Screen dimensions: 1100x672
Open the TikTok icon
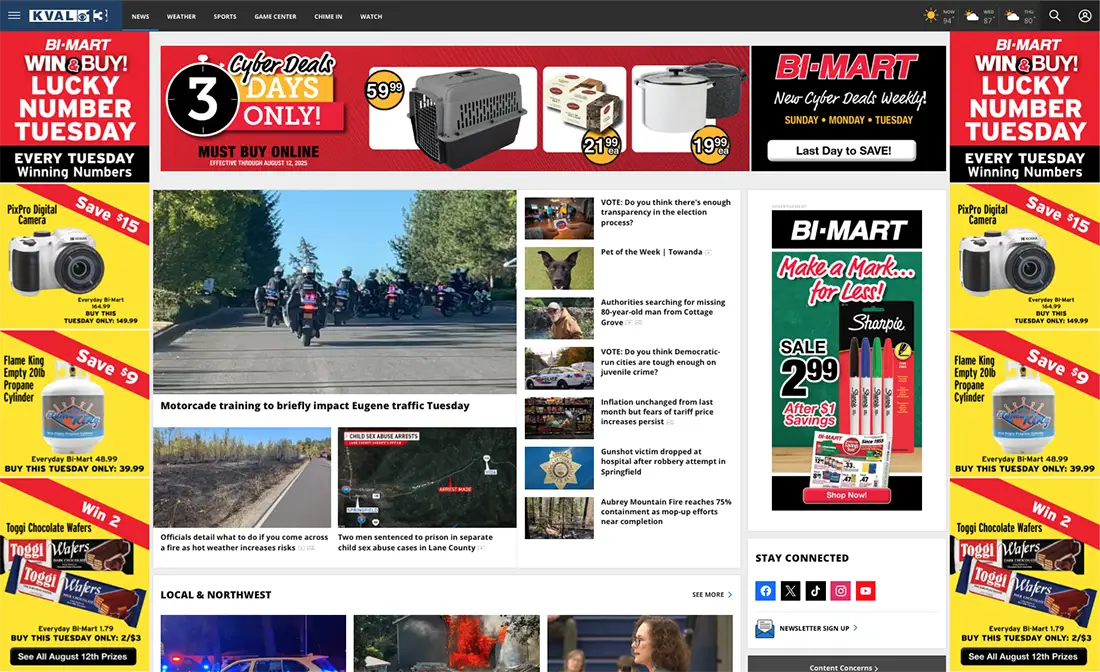pos(815,591)
